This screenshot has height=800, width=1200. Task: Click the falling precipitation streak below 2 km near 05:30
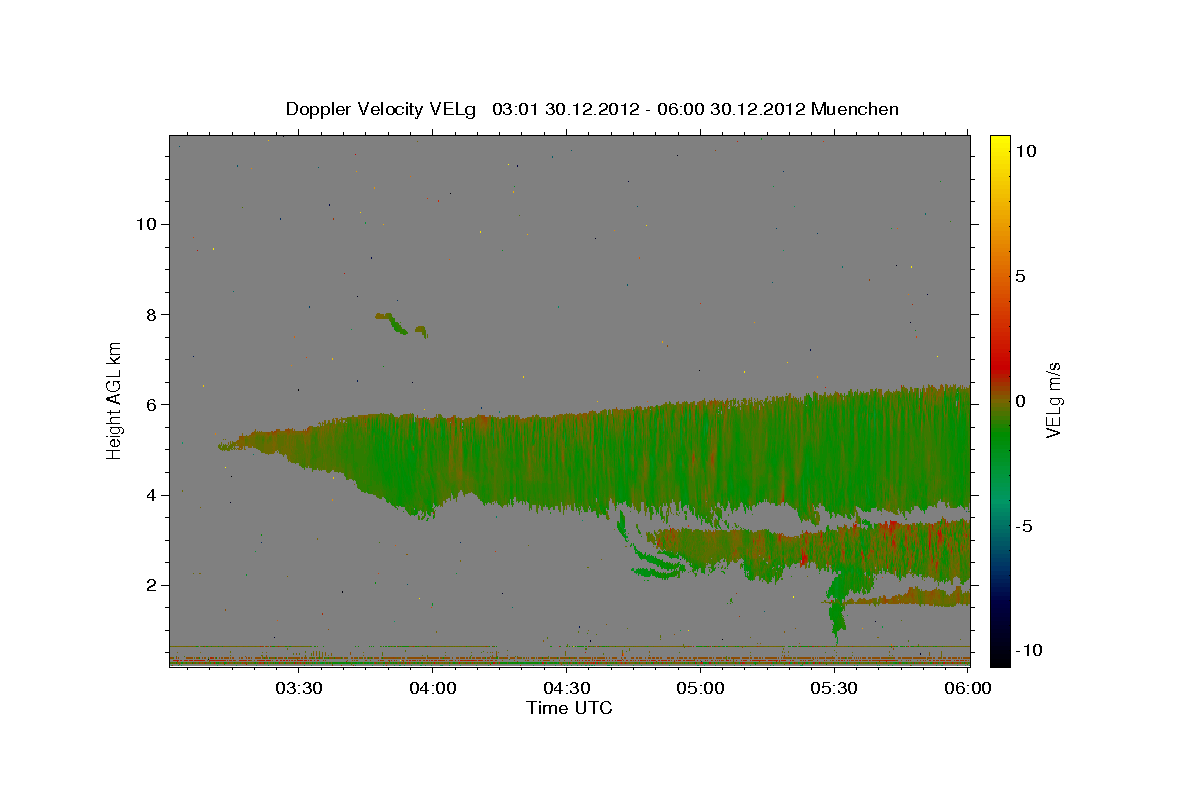point(838,608)
